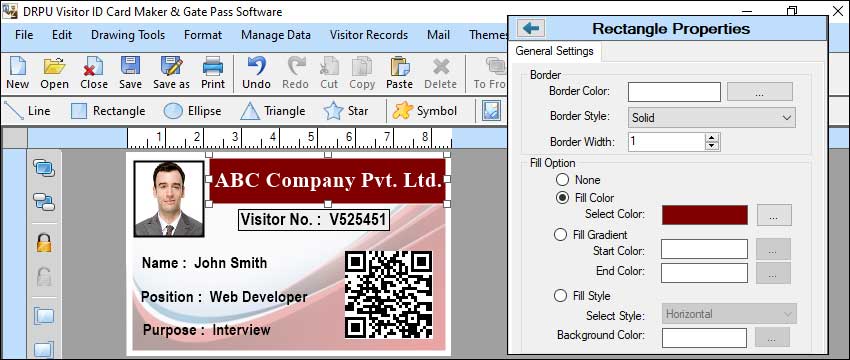Click the dark red Select Color swatch
The height and width of the screenshot is (360, 850).
pos(705,215)
